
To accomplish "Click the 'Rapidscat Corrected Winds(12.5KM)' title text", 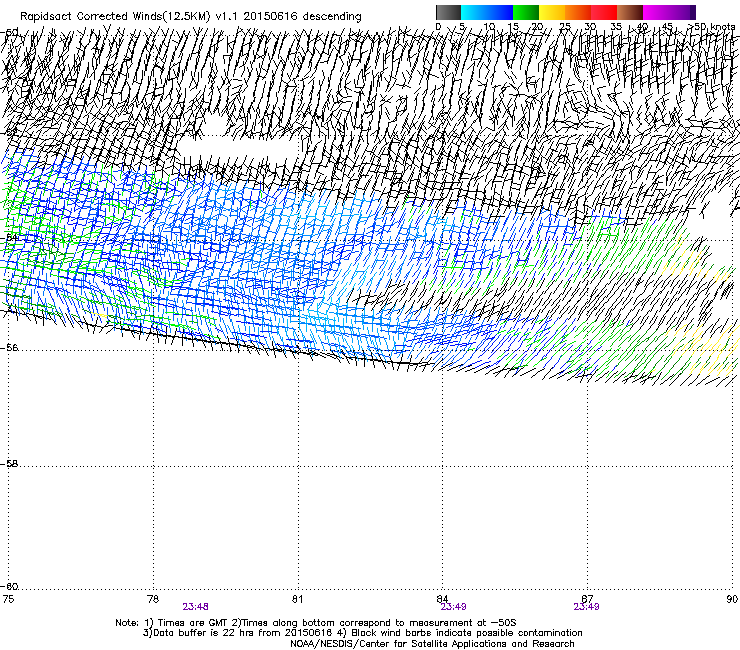I will click(115, 17).
